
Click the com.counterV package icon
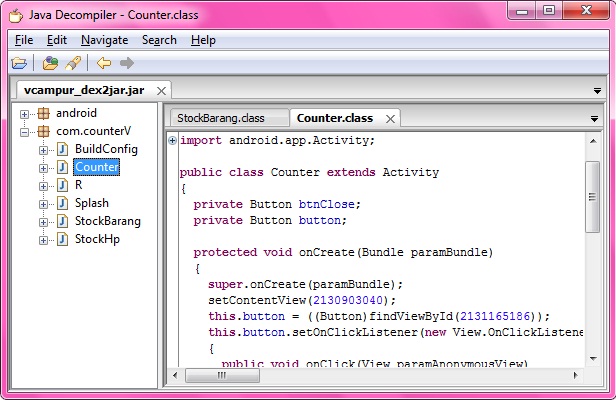tap(44, 131)
